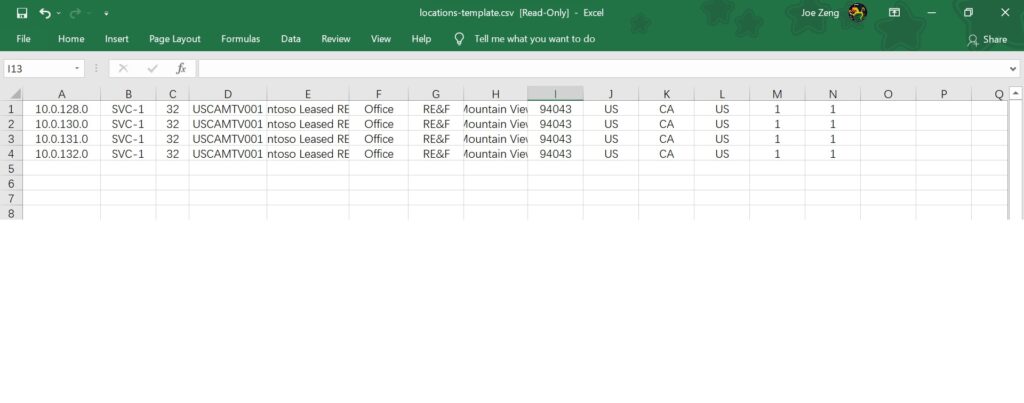The width and height of the screenshot is (1024, 403).
Task: Open the Ribbon Display Options icon
Action: click(x=894, y=13)
